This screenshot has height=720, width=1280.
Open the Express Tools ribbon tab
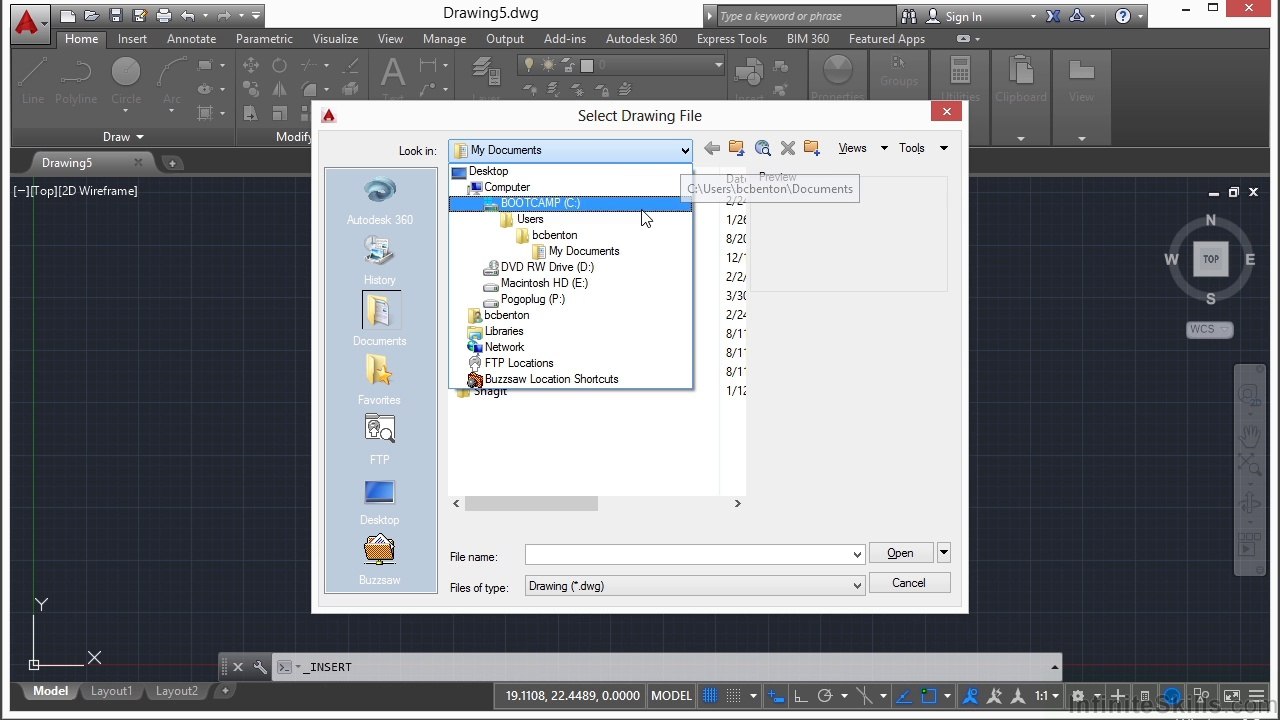tap(732, 39)
